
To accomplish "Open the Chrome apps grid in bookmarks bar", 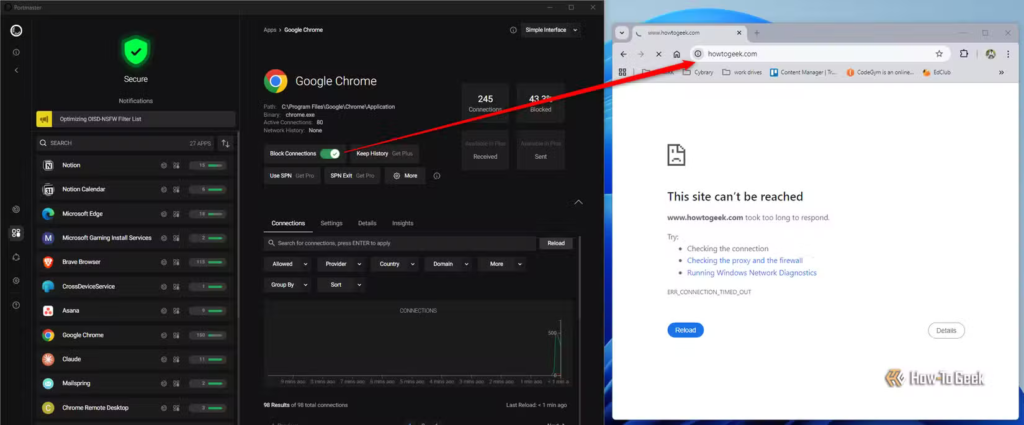I will point(623,72).
